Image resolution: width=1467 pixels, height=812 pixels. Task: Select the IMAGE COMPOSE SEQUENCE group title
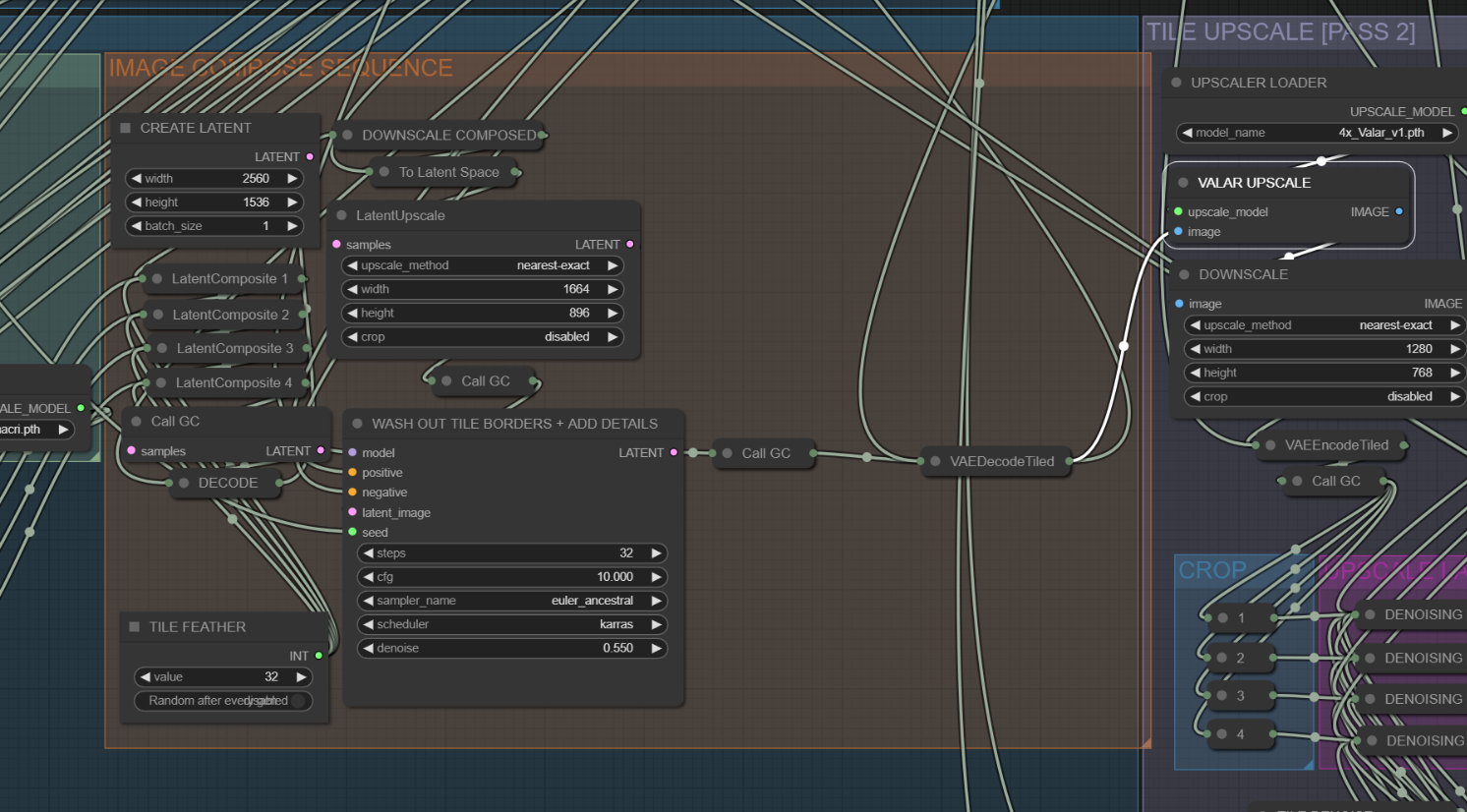click(x=280, y=68)
